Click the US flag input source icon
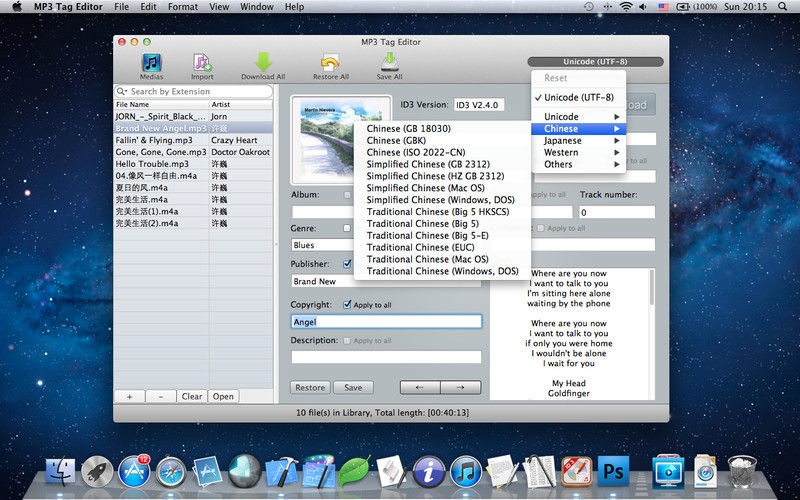Viewport: 800px width, 500px height. [x=663, y=7]
